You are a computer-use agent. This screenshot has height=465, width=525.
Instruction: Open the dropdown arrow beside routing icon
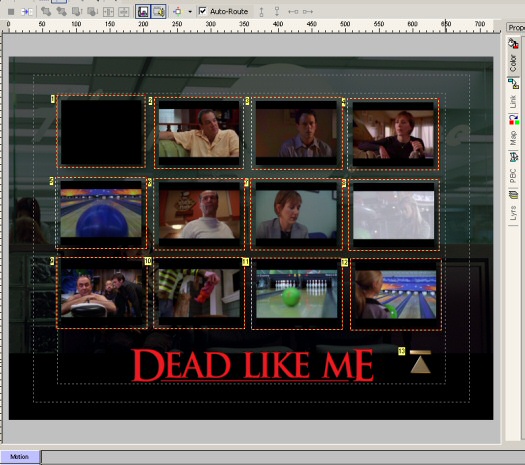coord(190,12)
